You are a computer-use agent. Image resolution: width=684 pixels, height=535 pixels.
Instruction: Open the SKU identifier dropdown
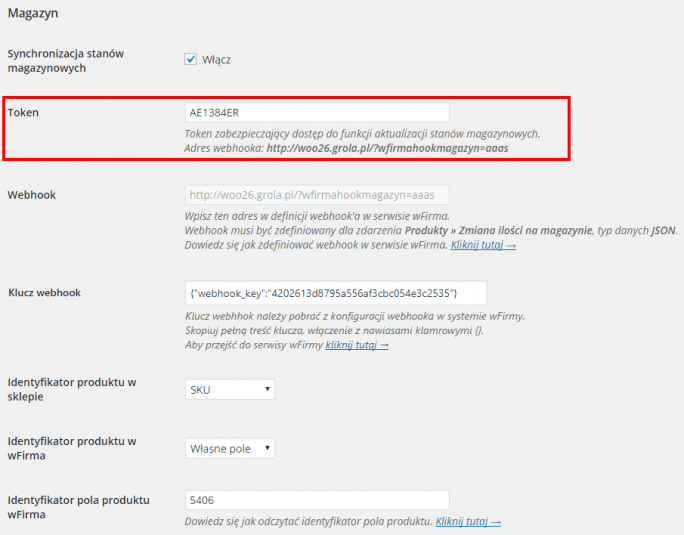[x=230, y=389]
